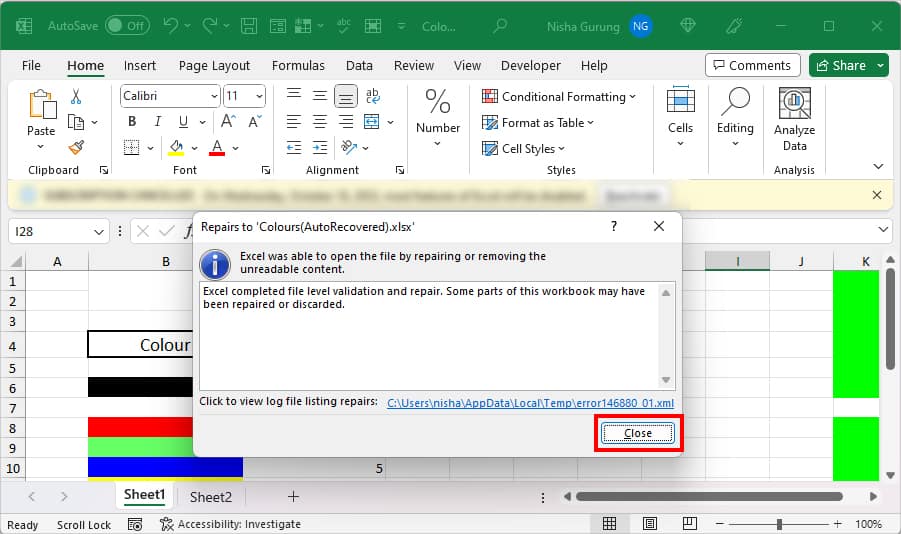Image resolution: width=901 pixels, height=534 pixels.
Task: Click the Cut scissors icon
Action: (76, 97)
